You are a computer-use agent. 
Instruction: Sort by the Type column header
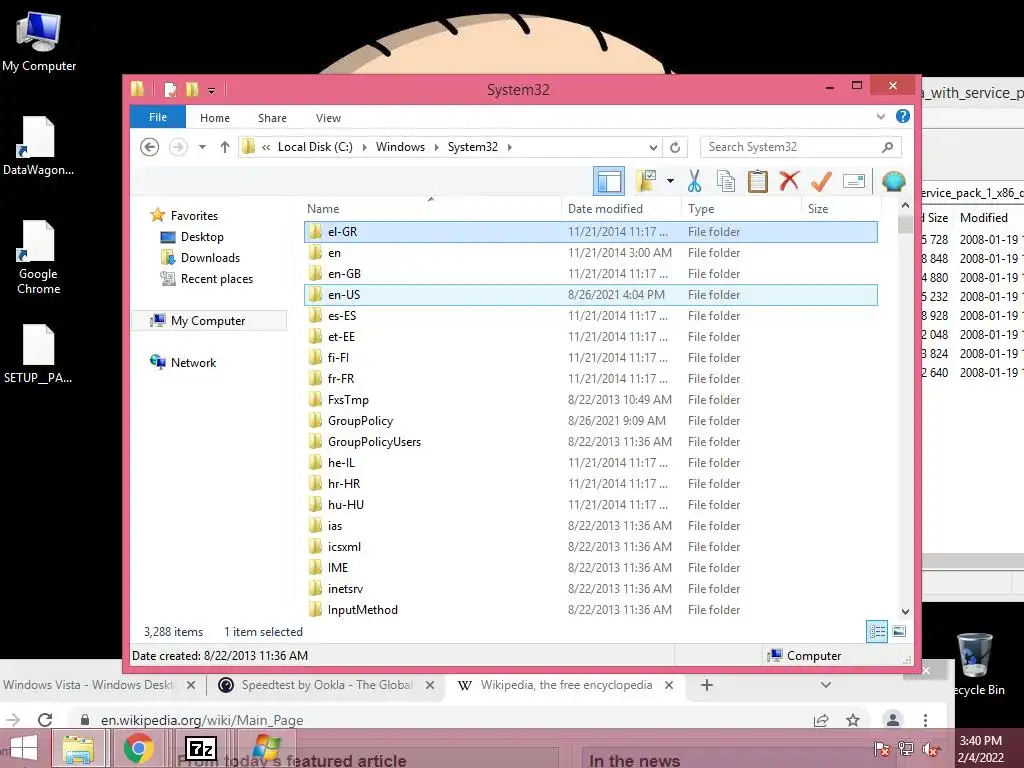coord(741,209)
